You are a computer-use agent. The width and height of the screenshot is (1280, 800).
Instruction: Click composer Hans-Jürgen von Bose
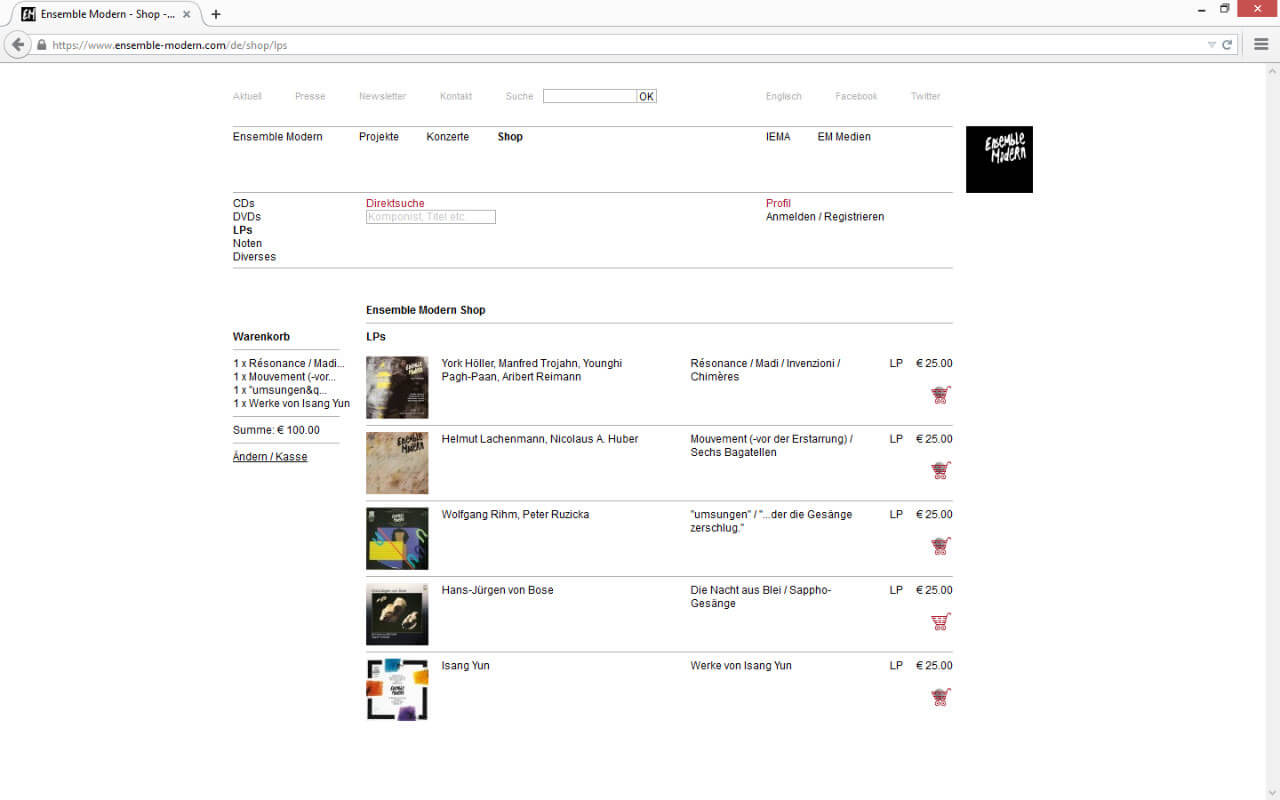(x=497, y=590)
